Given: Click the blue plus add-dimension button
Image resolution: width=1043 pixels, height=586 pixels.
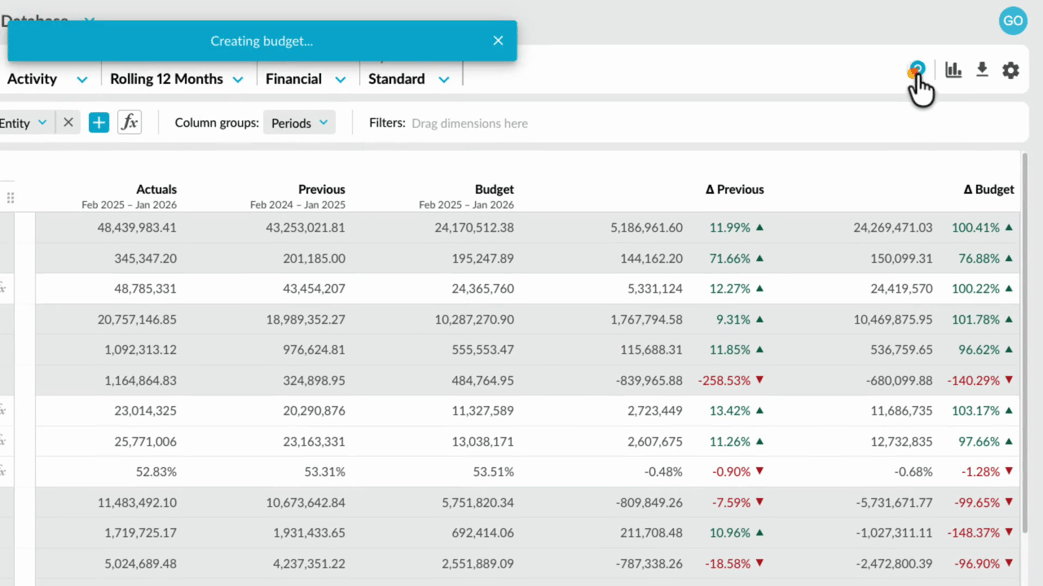Looking at the screenshot, I should pyautogui.click(x=98, y=122).
